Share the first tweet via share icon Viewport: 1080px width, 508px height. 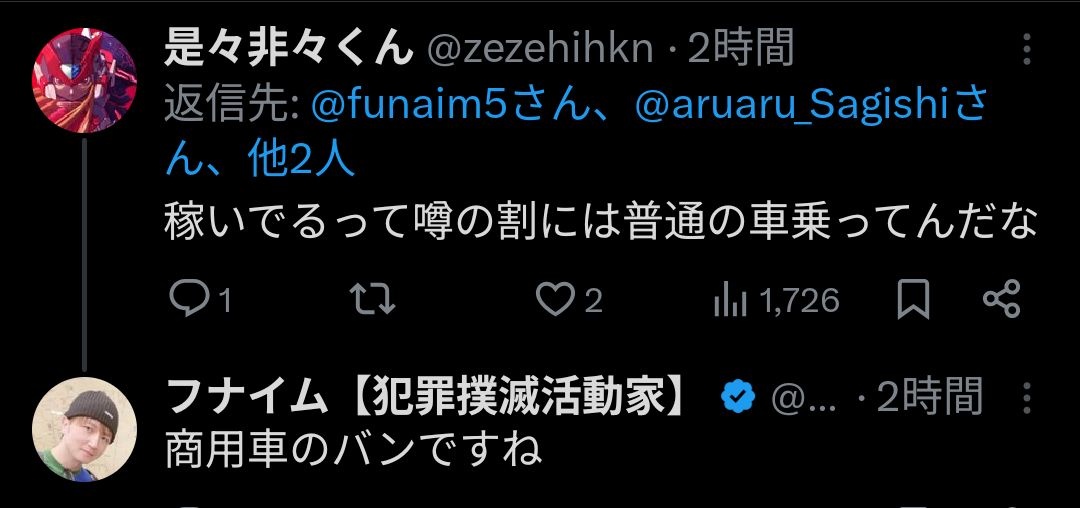[x=1001, y=299]
